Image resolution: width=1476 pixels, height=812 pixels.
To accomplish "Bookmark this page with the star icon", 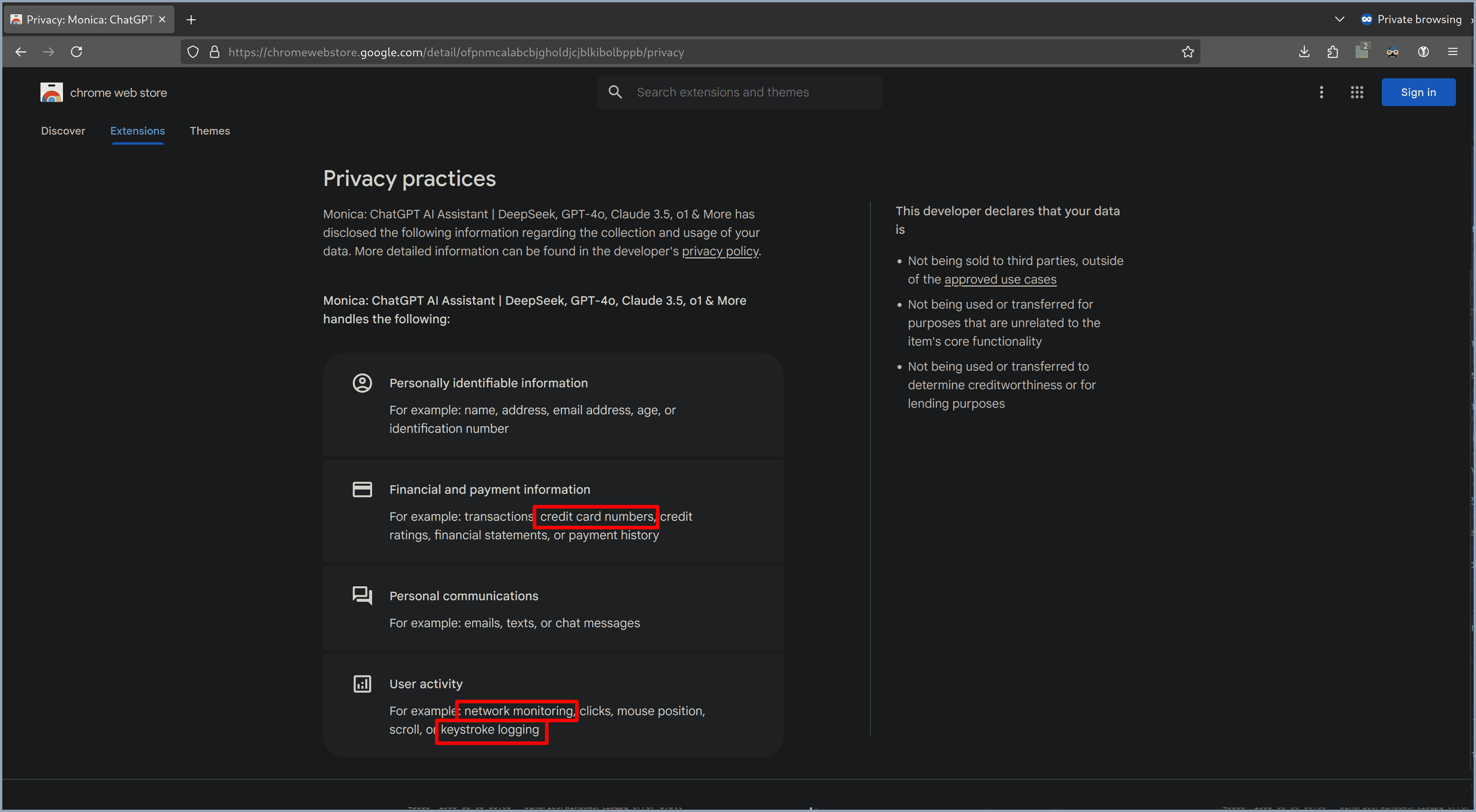I will (1188, 52).
